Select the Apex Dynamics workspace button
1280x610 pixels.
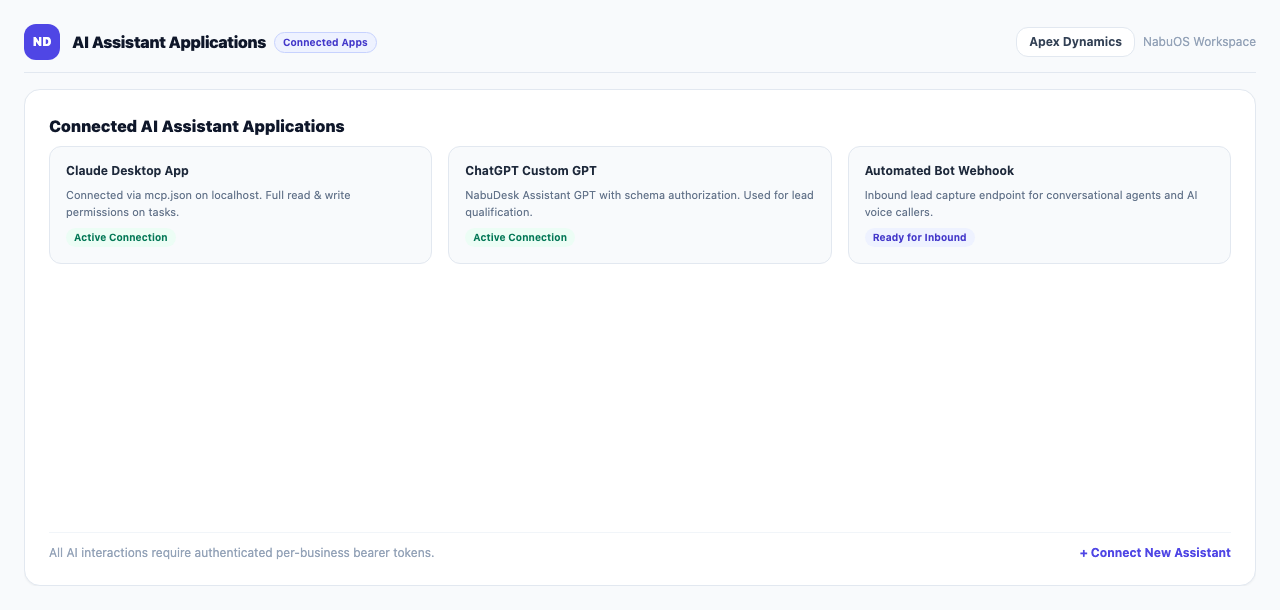(x=1075, y=42)
